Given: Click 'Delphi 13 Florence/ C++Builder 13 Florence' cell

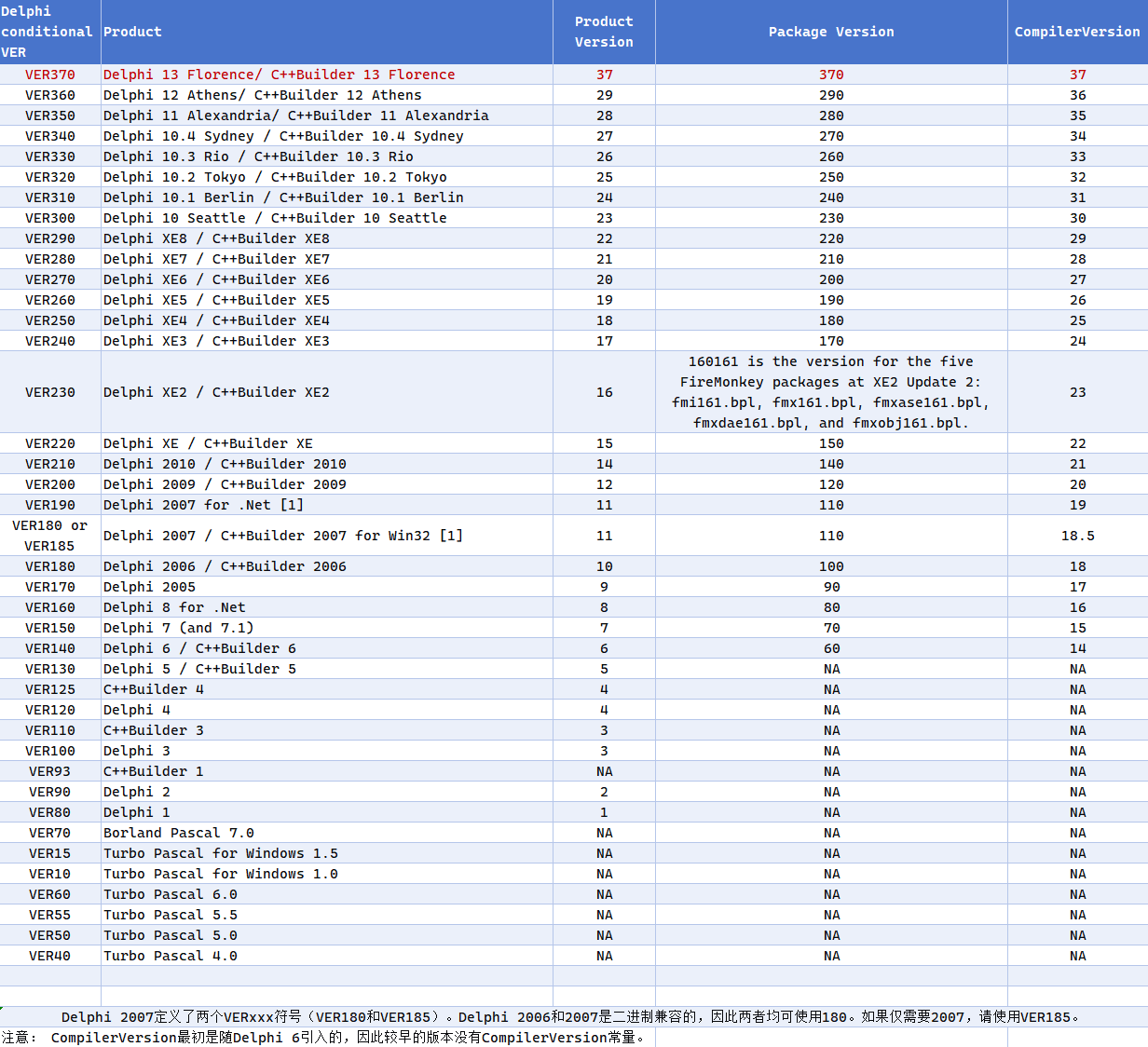Looking at the screenshot, I should coord(327,75).
